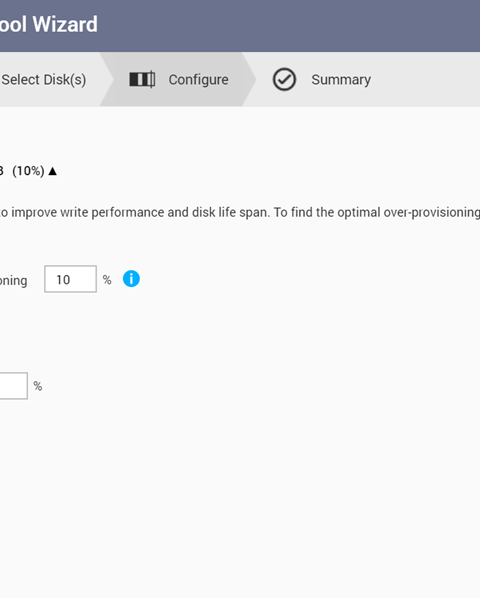
Task: Click the Summary checkmark circle icon
Action: [284, 79]
